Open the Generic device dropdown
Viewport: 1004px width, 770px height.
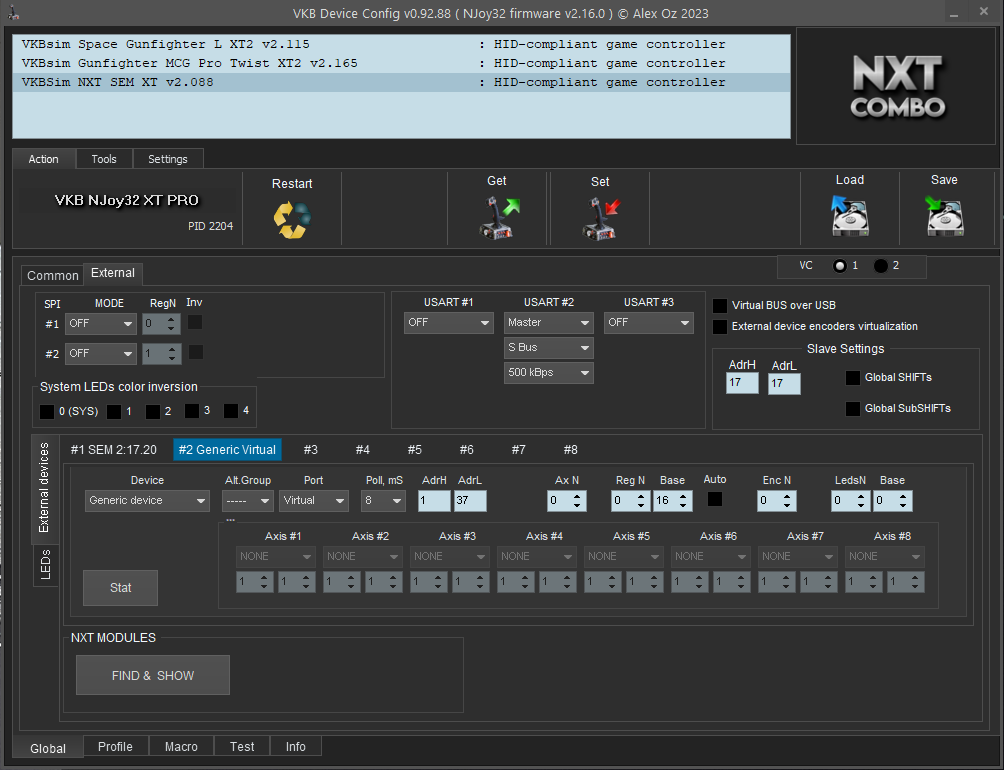point(147,501)
